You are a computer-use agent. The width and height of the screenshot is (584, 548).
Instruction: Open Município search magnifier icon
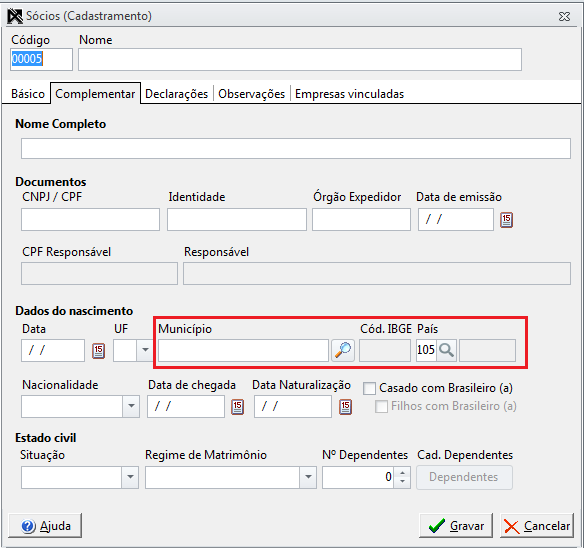pos(343,350)
